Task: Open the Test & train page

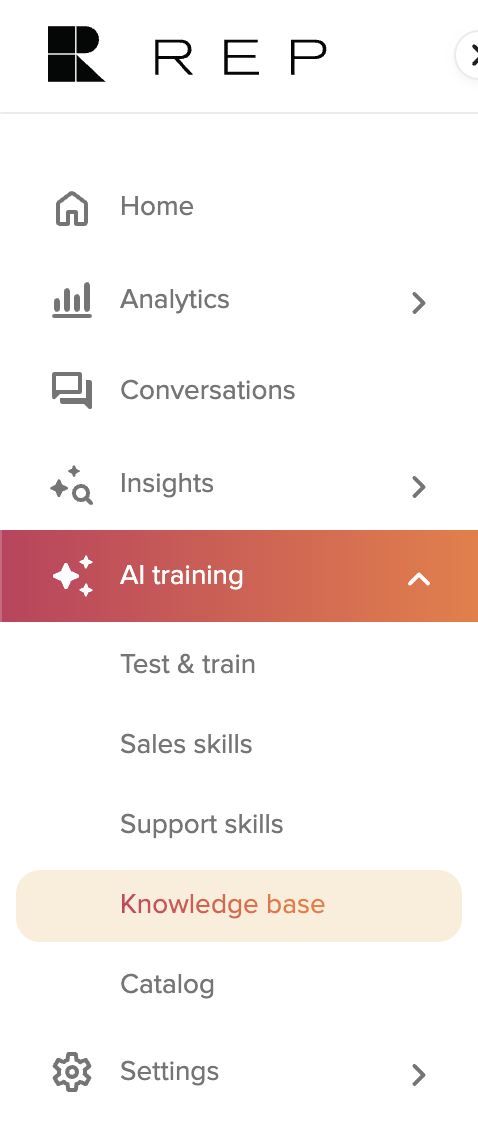Action: tap(187, 664)
